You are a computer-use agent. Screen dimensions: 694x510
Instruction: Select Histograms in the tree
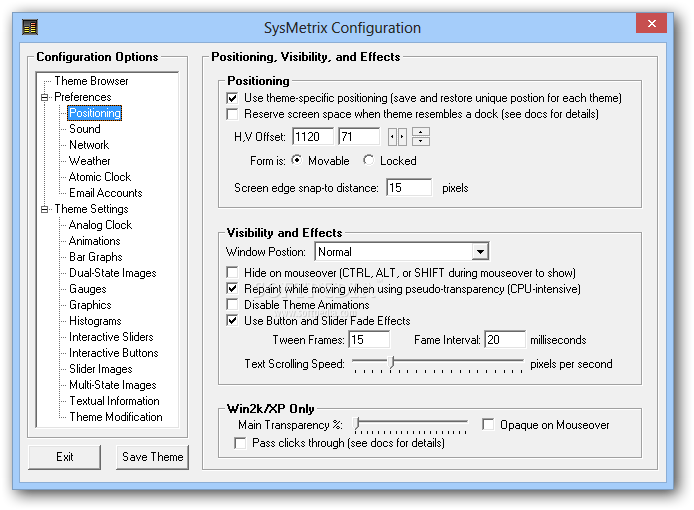click(95, 321)
